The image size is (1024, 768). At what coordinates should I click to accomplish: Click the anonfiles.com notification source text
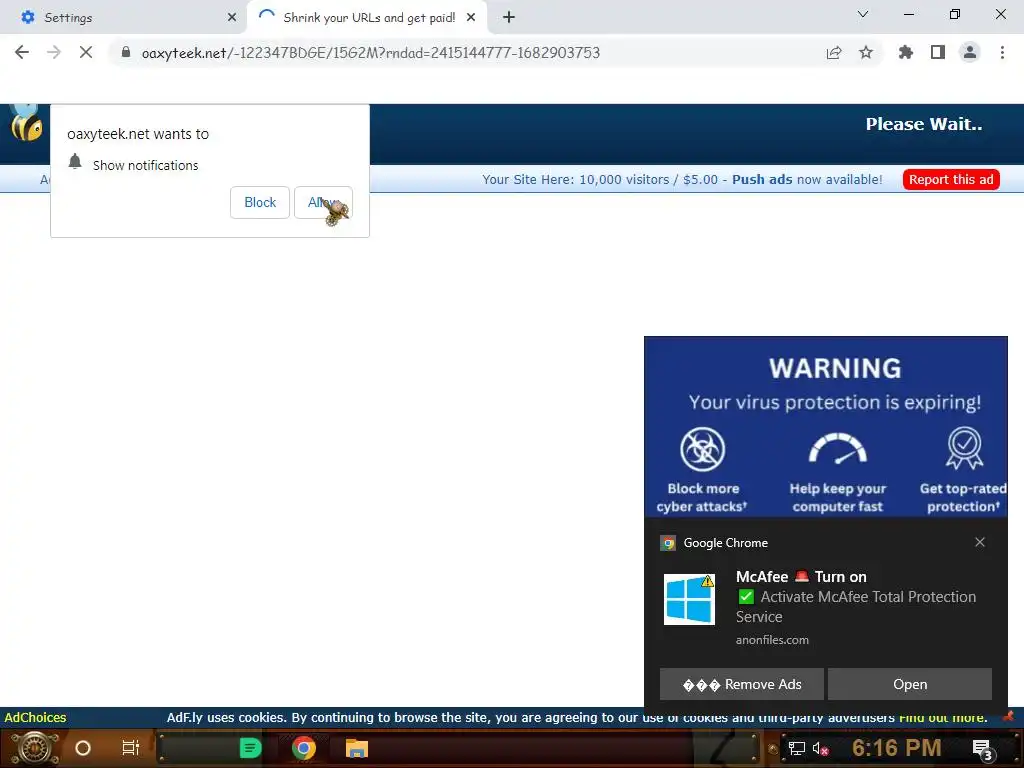coord(772,640)
